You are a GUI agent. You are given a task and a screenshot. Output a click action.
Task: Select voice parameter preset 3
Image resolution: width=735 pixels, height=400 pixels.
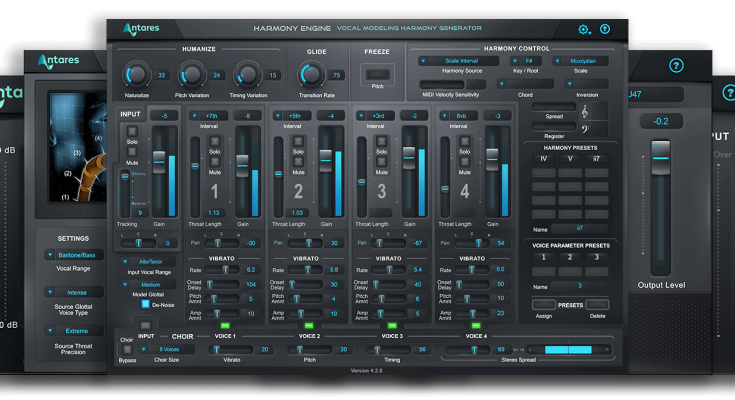pyautogui.click(x=596, y=257)
